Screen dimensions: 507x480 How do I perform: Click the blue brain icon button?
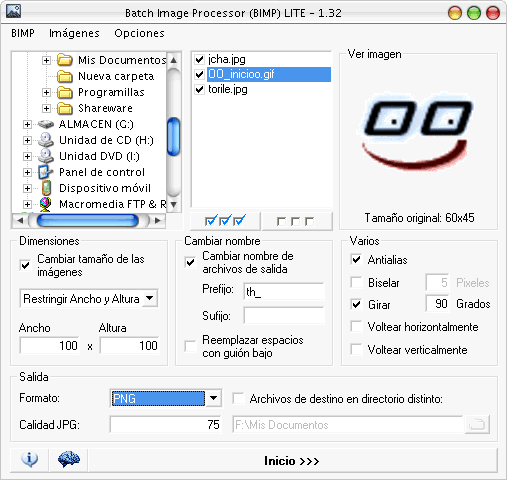(x=69, y=460)
